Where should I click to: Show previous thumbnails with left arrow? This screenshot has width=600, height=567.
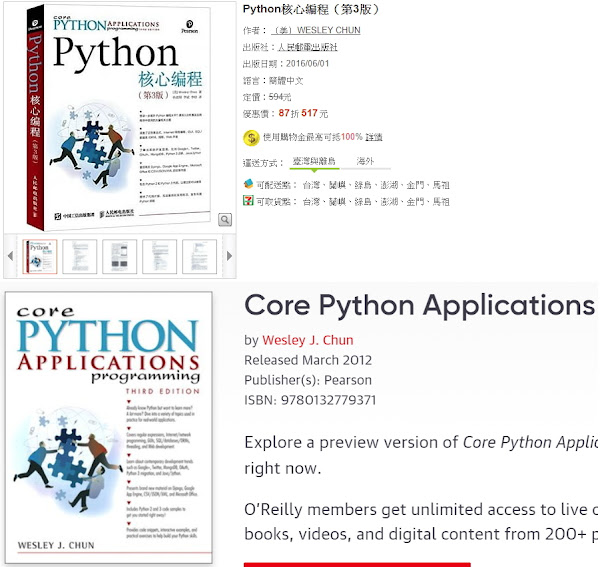[10, 256]
